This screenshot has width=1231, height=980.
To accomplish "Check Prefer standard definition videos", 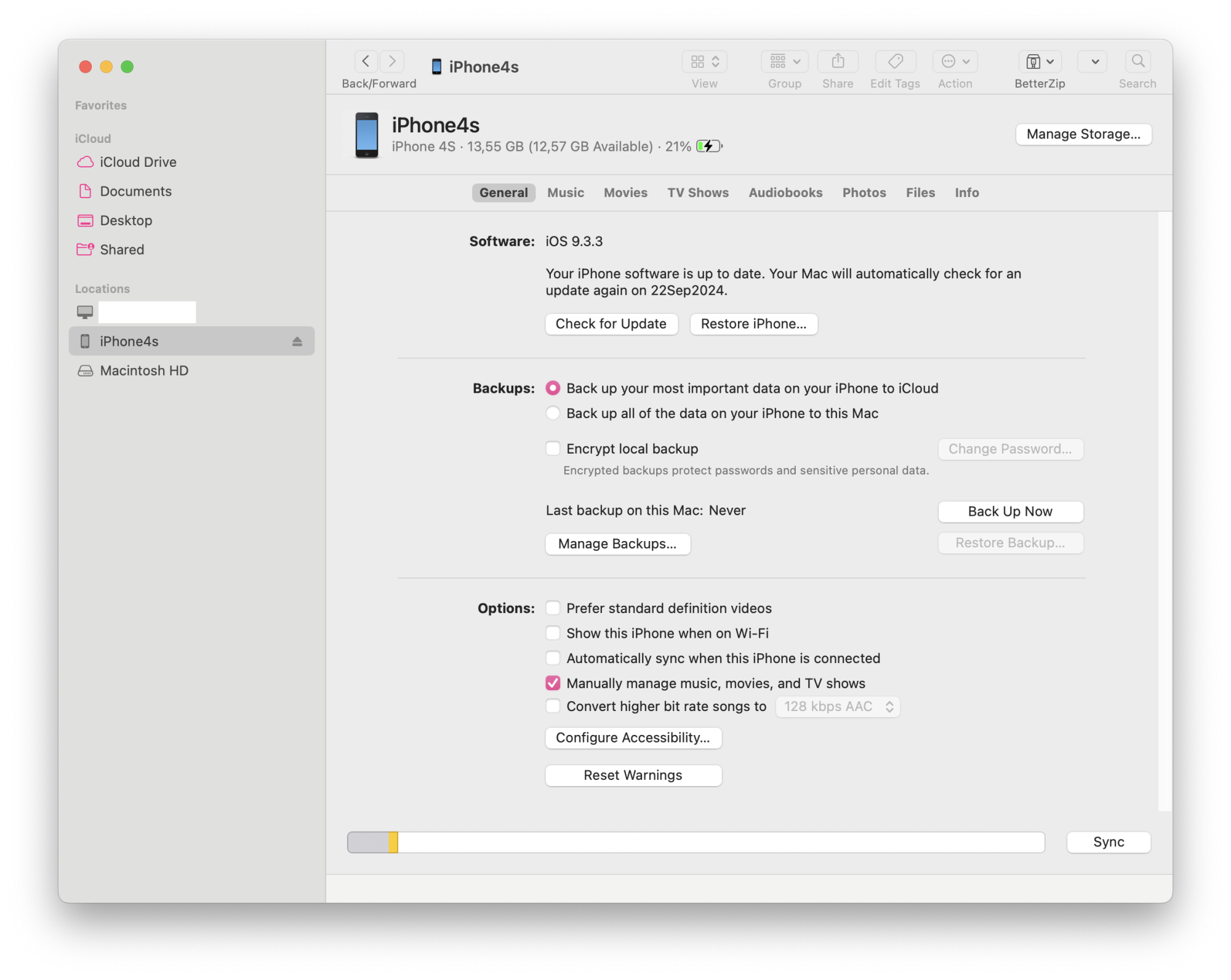I will [553, 608].
